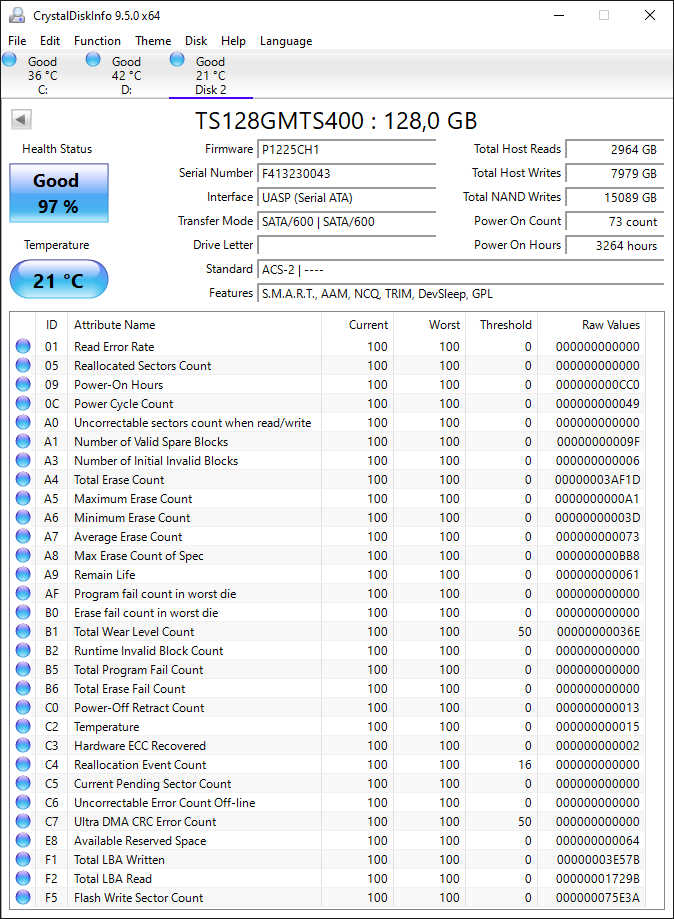Open the Disk menu
The width and height of the screenshot is (674, 919).
click(x=196, y=40)
